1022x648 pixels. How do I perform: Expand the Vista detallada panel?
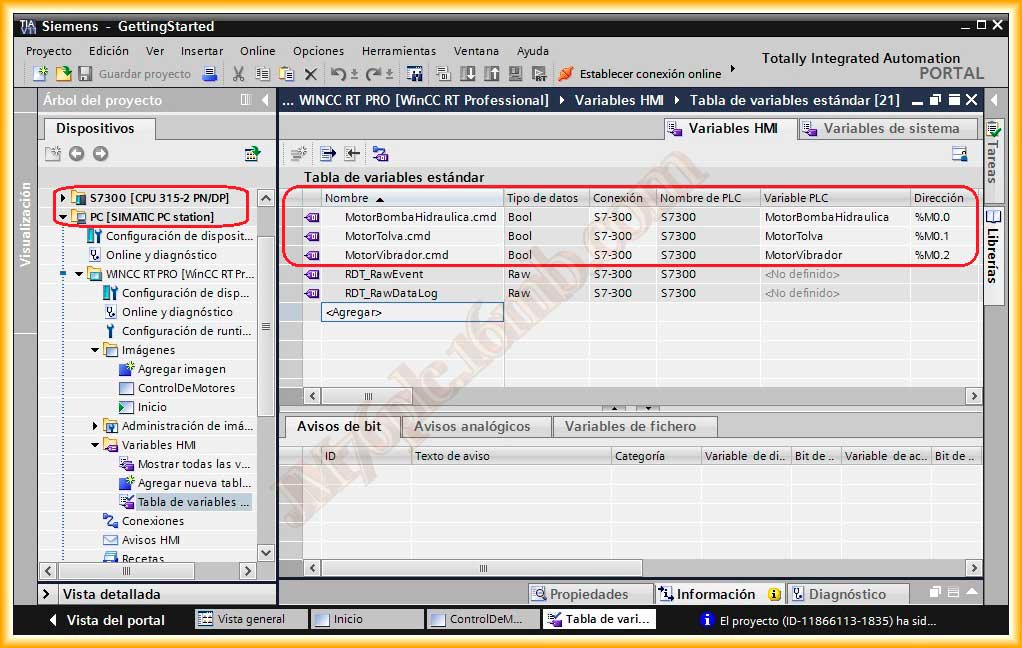click(x=47, y=594)
